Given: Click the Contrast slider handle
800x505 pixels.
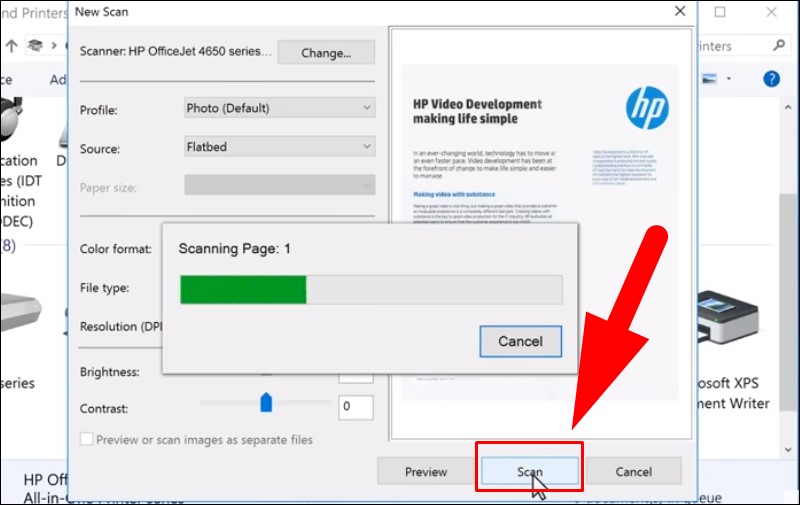Looking at the screenshot, I should click(266, 402).
